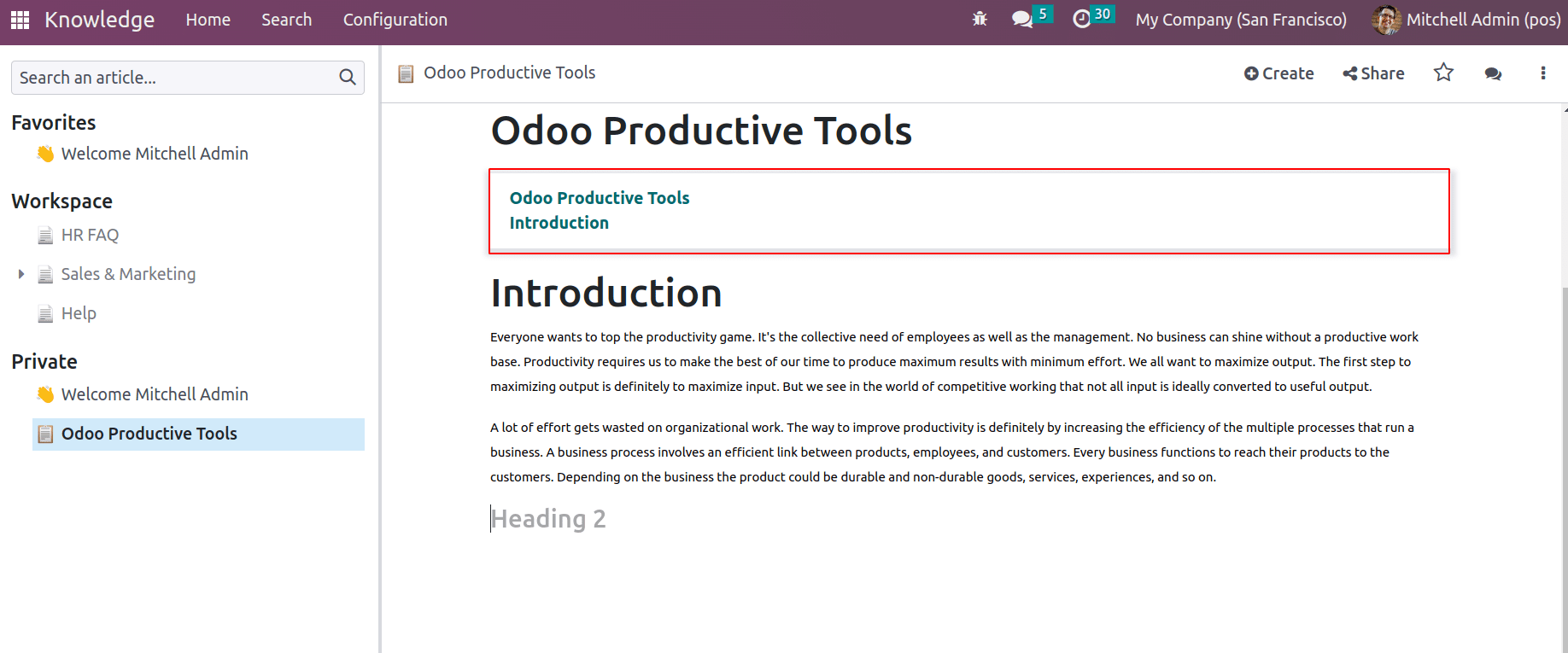
Task: Click Mitchell Admin avatar picture
Action: click(x=1385, y=20)
